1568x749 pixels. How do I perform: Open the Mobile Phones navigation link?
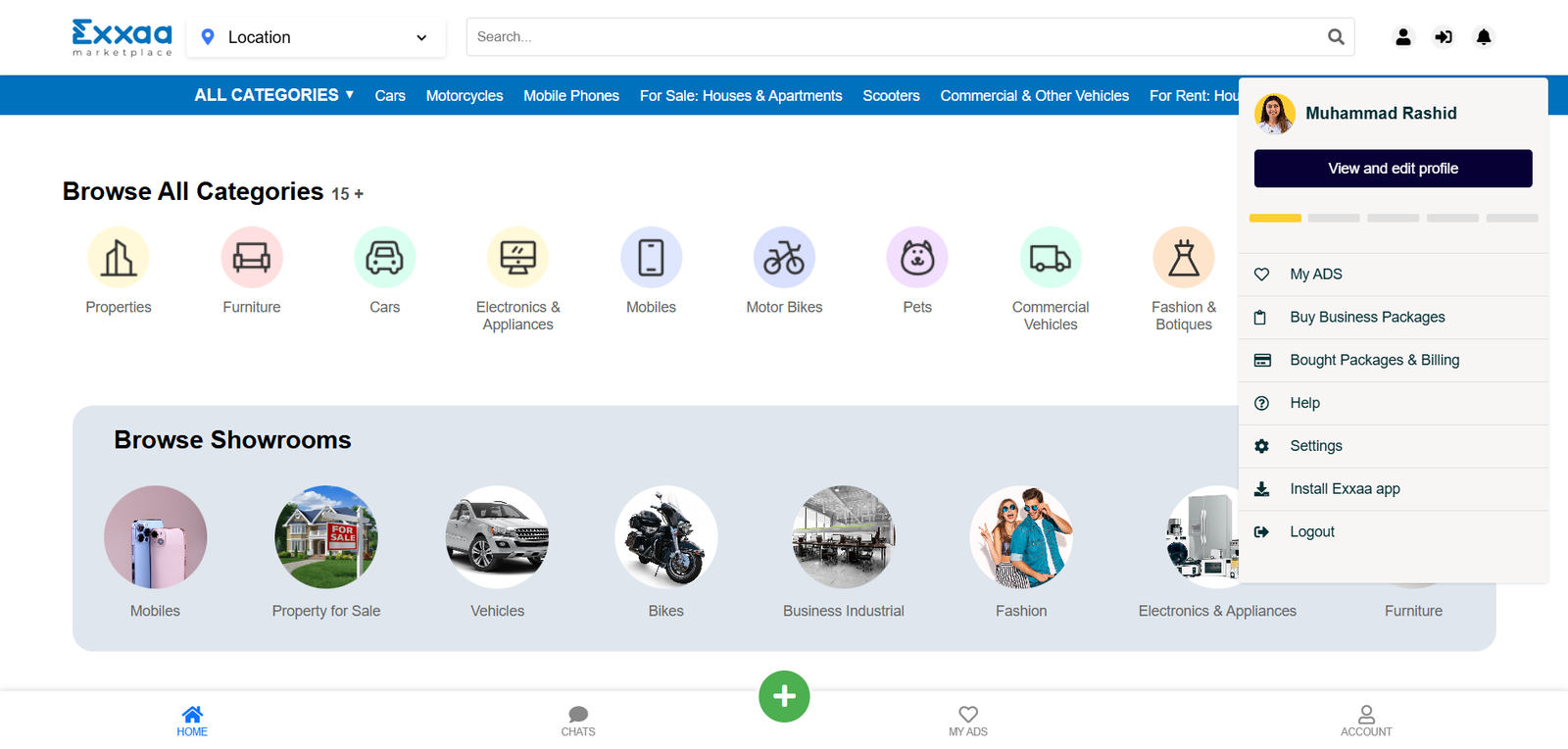(x=570, y=96)
